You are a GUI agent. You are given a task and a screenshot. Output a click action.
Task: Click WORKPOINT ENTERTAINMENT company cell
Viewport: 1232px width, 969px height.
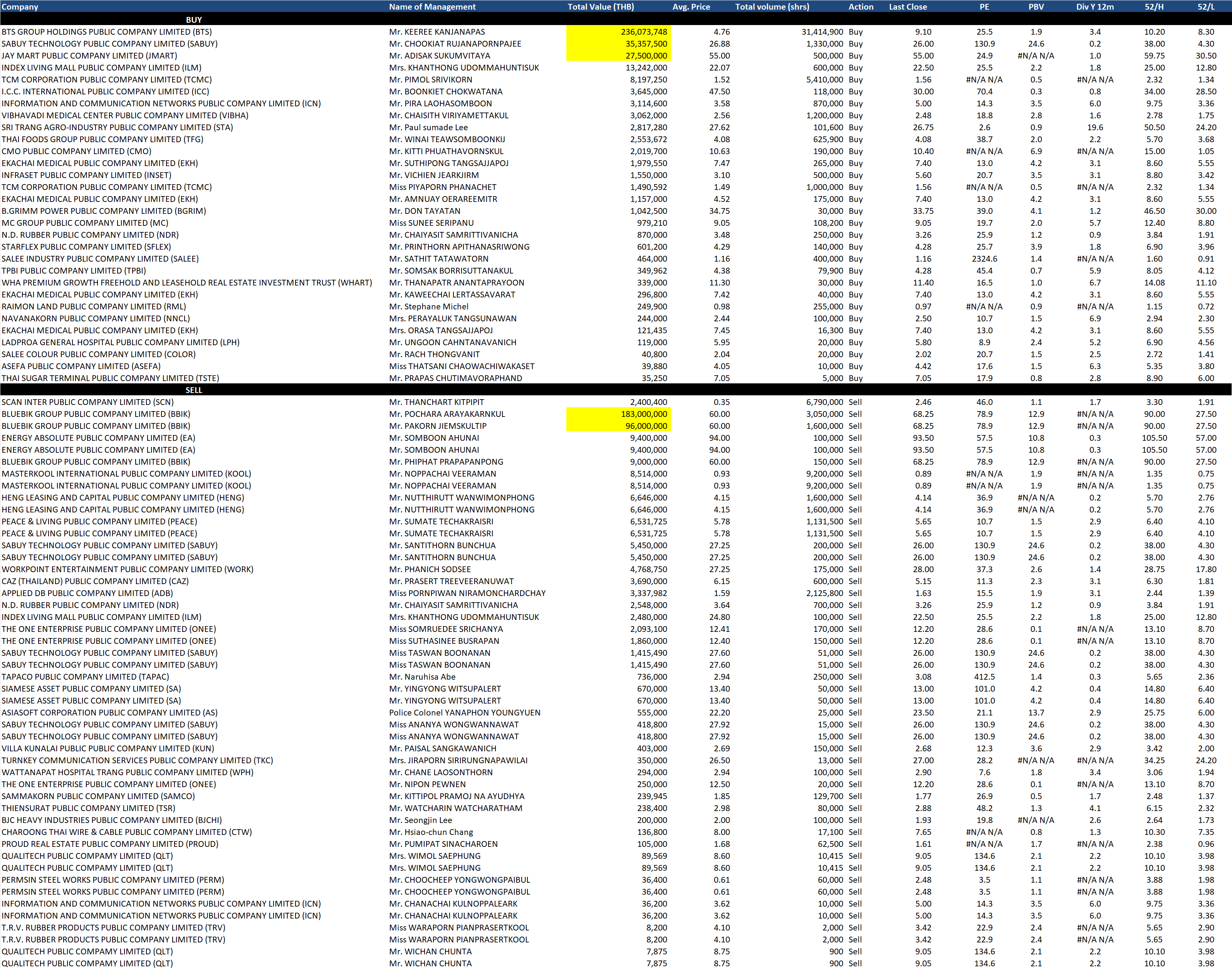click(x=127, y=569)
